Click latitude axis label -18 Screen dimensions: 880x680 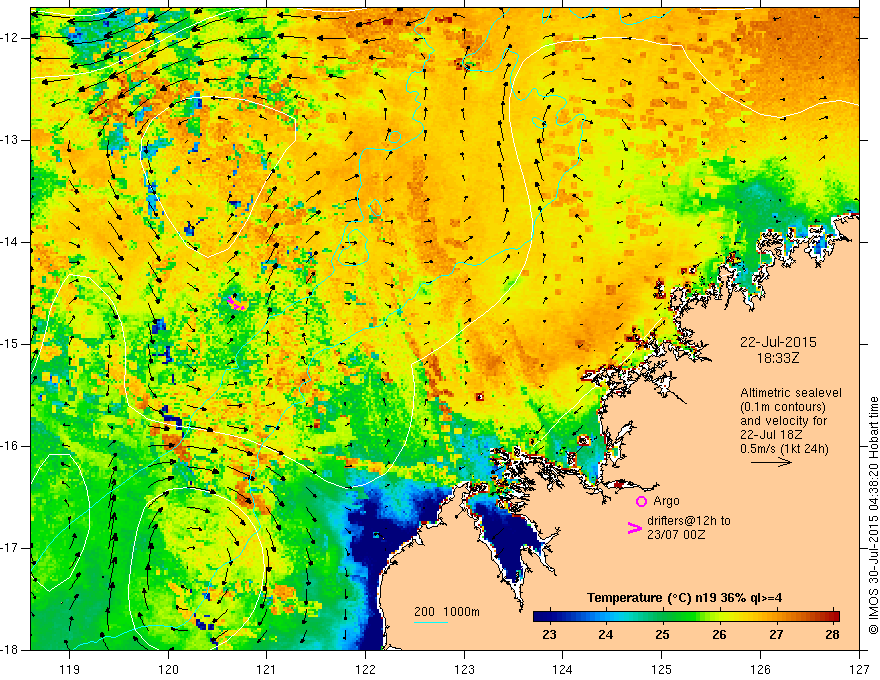coord(11,650)
